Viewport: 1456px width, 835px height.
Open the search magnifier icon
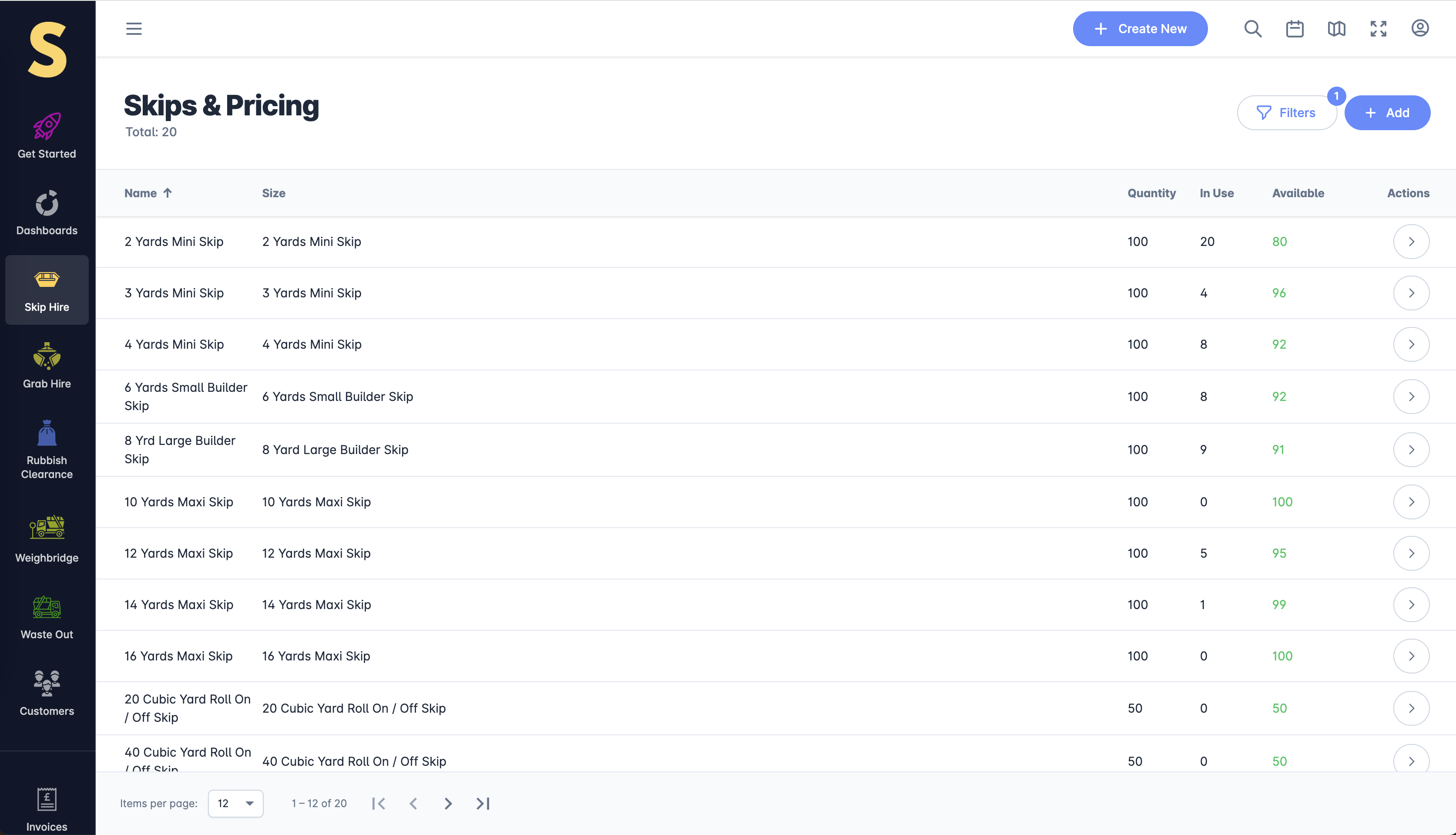click(x=1252, y=29)
